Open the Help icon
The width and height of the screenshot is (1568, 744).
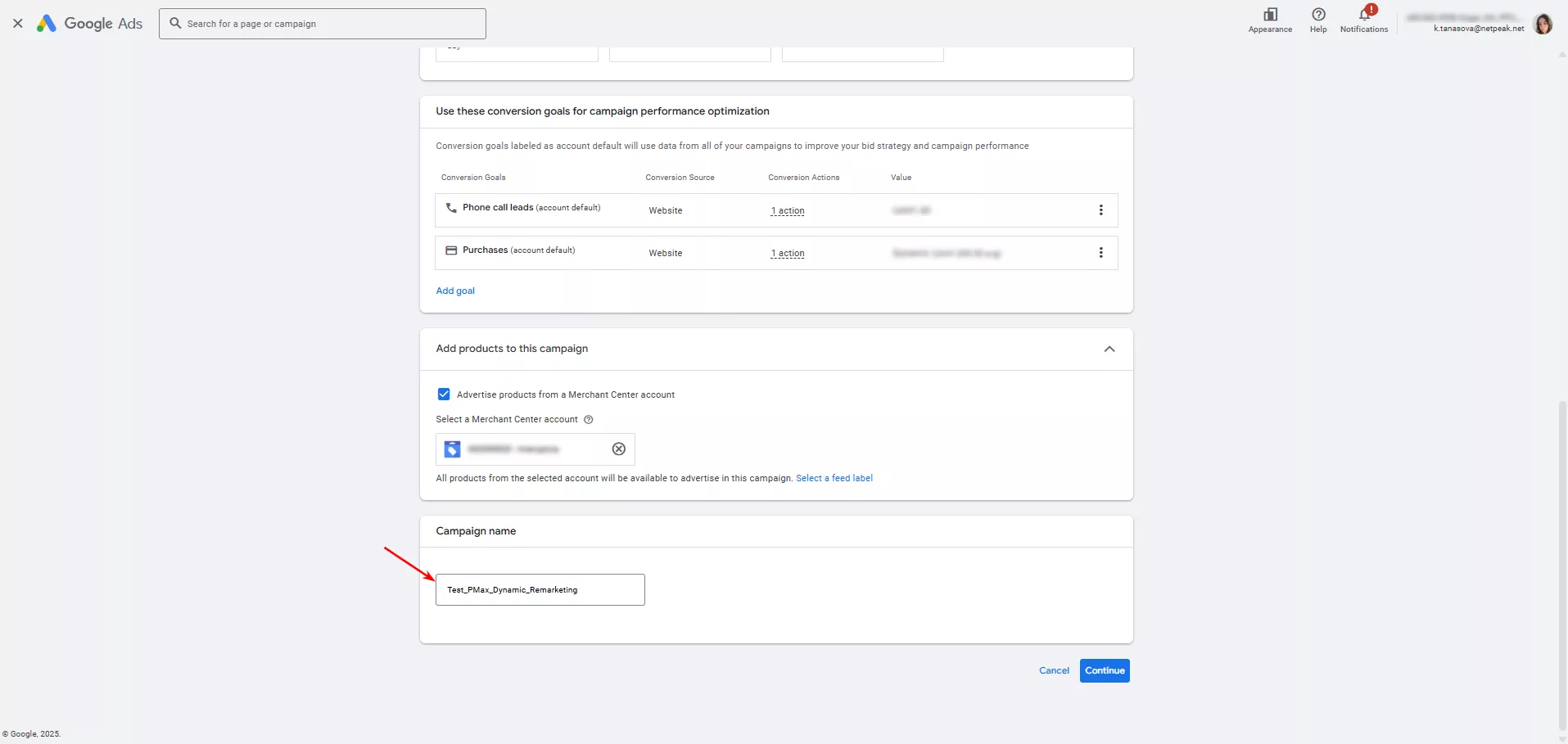coord(1318,15)
